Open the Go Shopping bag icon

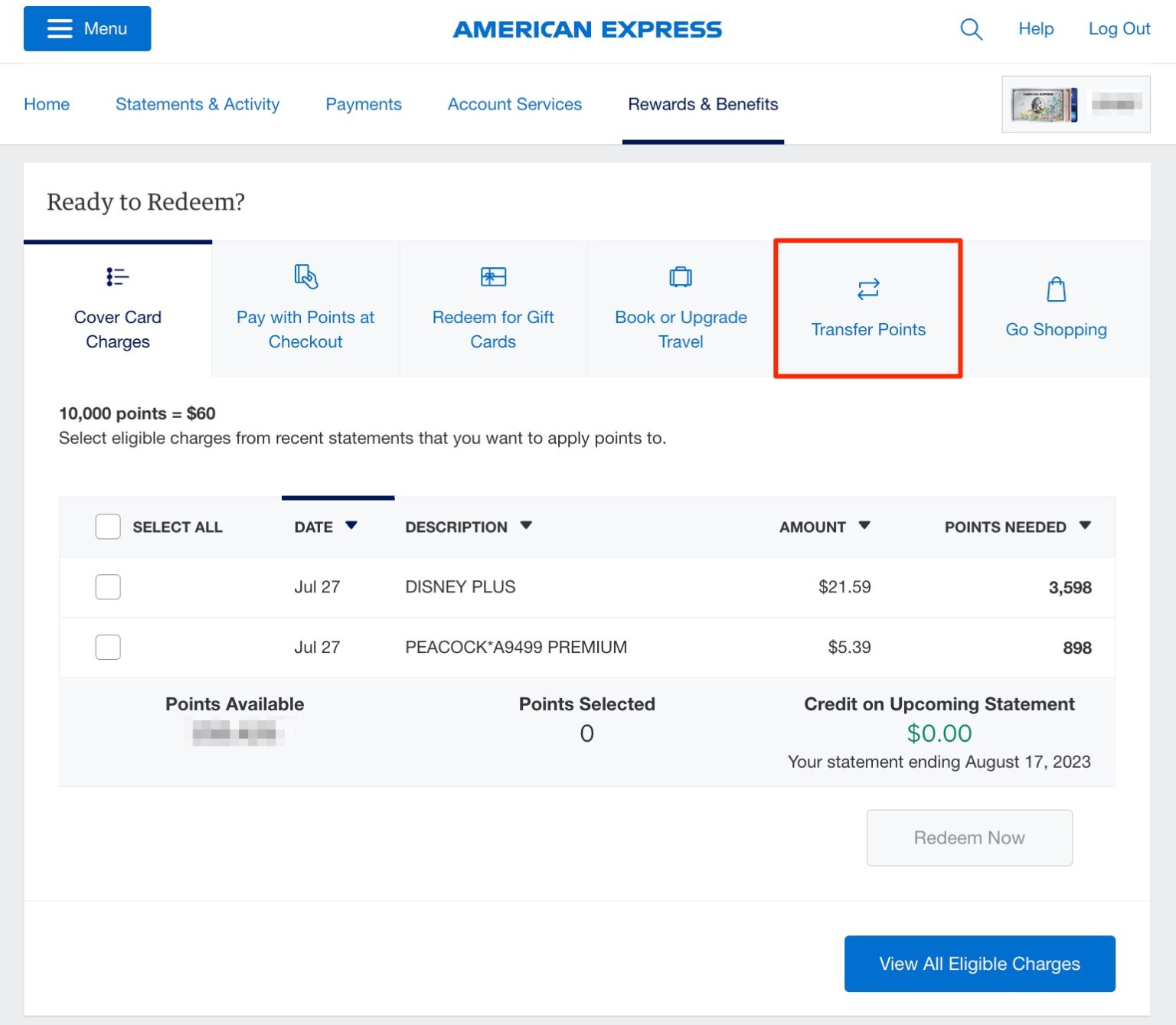1056,289
